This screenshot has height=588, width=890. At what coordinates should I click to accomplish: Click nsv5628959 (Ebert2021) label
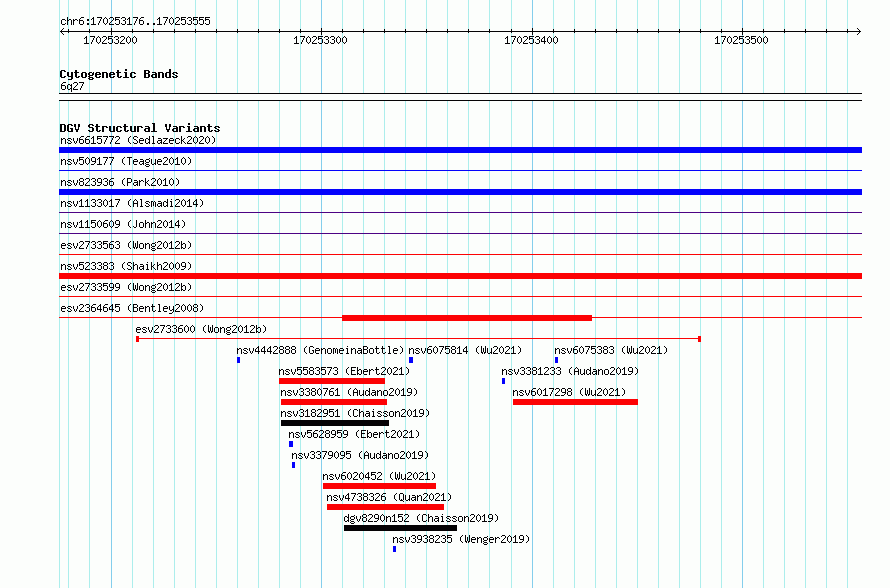click(354, 434)
